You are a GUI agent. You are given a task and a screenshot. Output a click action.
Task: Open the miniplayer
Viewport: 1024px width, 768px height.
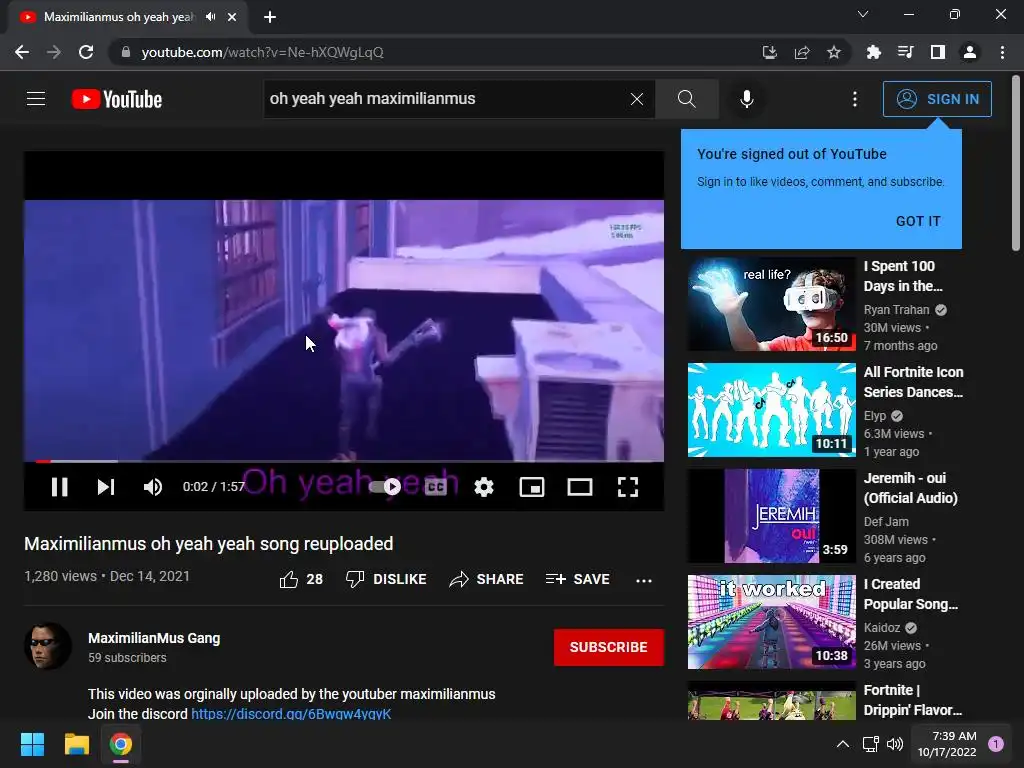pyautogui.click(x=532, y=487)
